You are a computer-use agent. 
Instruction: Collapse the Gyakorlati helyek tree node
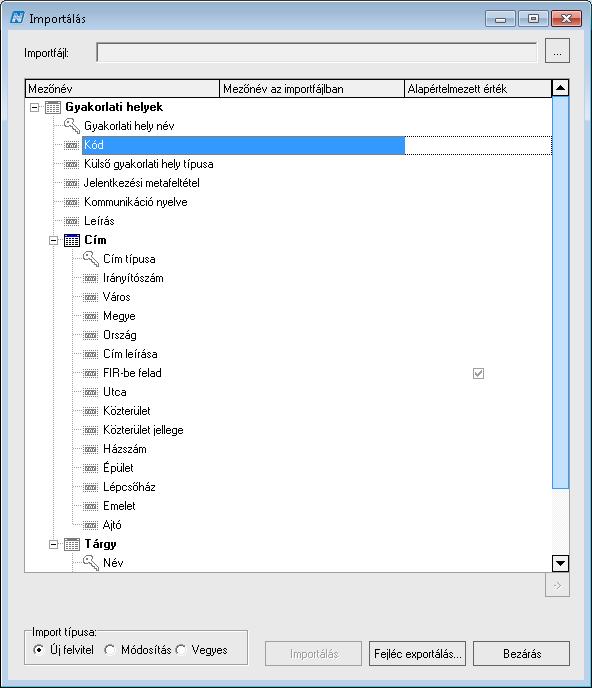34,108
